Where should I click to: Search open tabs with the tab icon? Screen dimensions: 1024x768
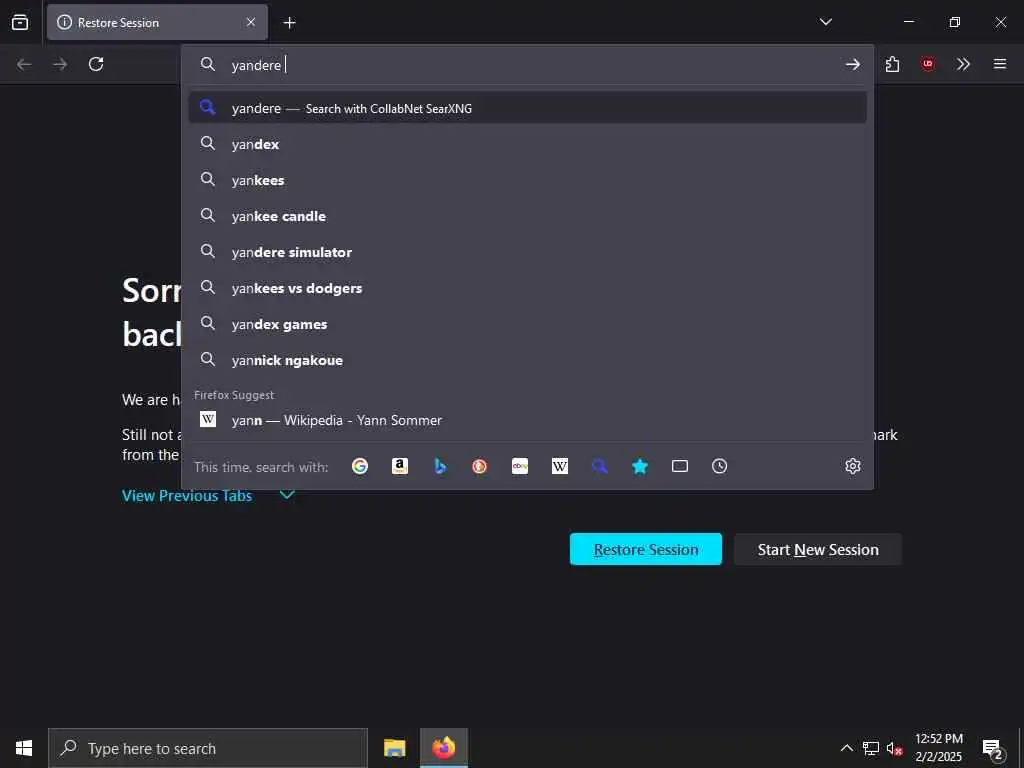(680, 466)
